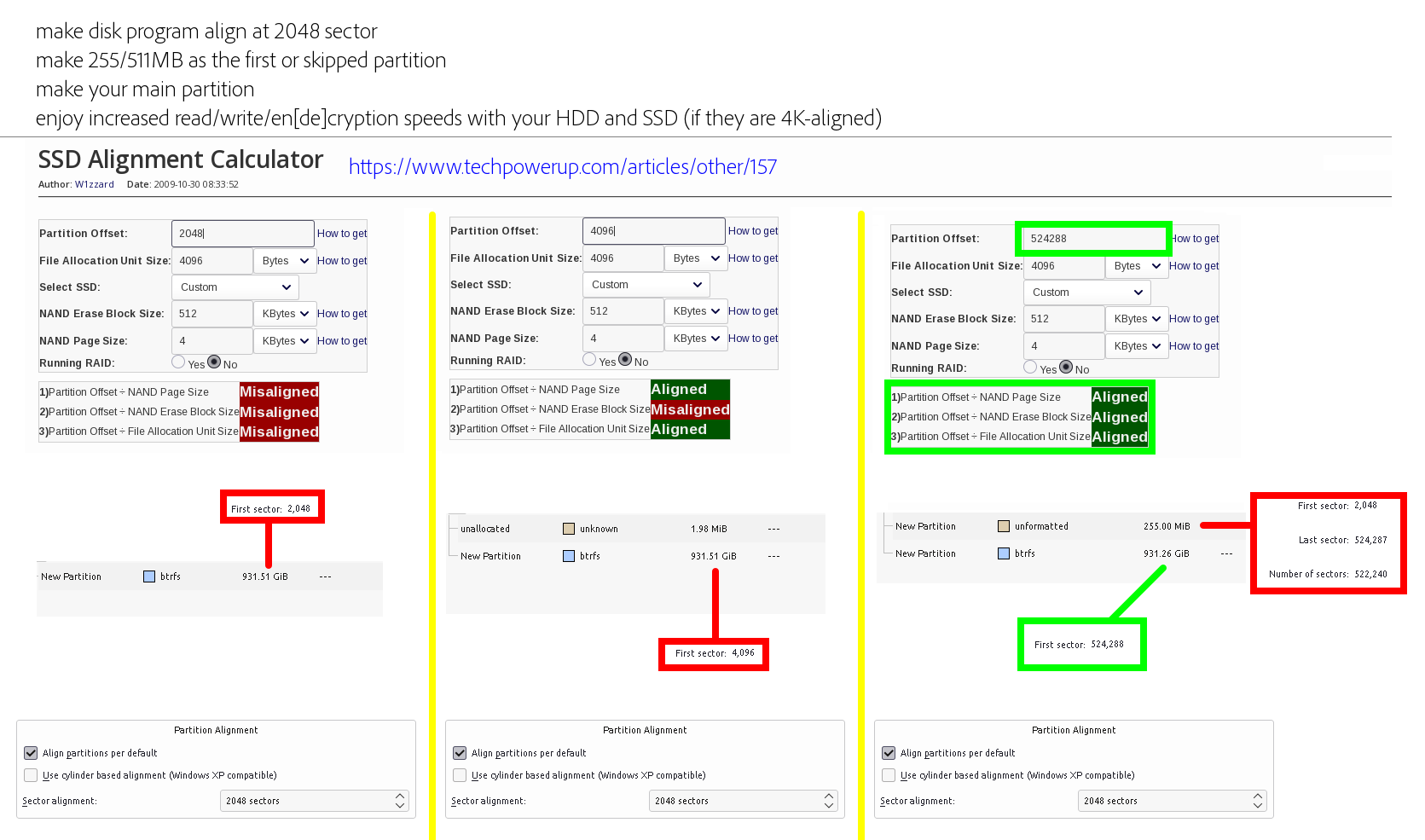Screen dimensions: 1425x840
Task: Open 'How to get' for File Allocation Unit Size, 524288-offset calculator
Action: (x=1194, y=266)
